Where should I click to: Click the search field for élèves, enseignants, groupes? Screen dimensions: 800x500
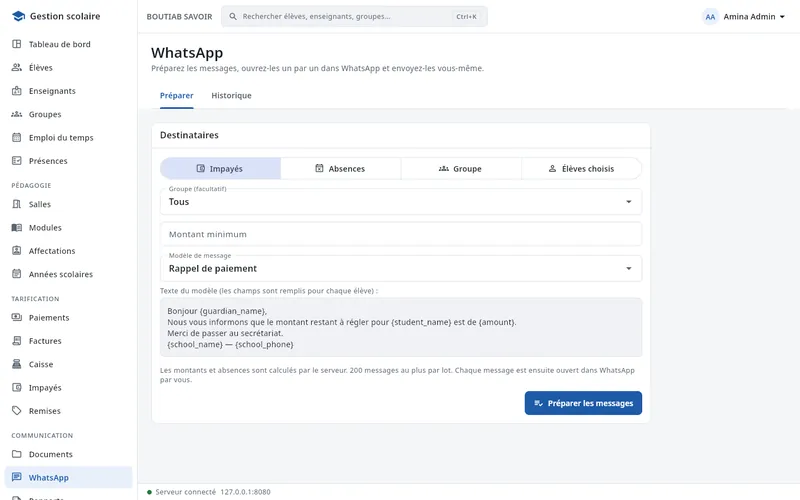click(354, 16)
